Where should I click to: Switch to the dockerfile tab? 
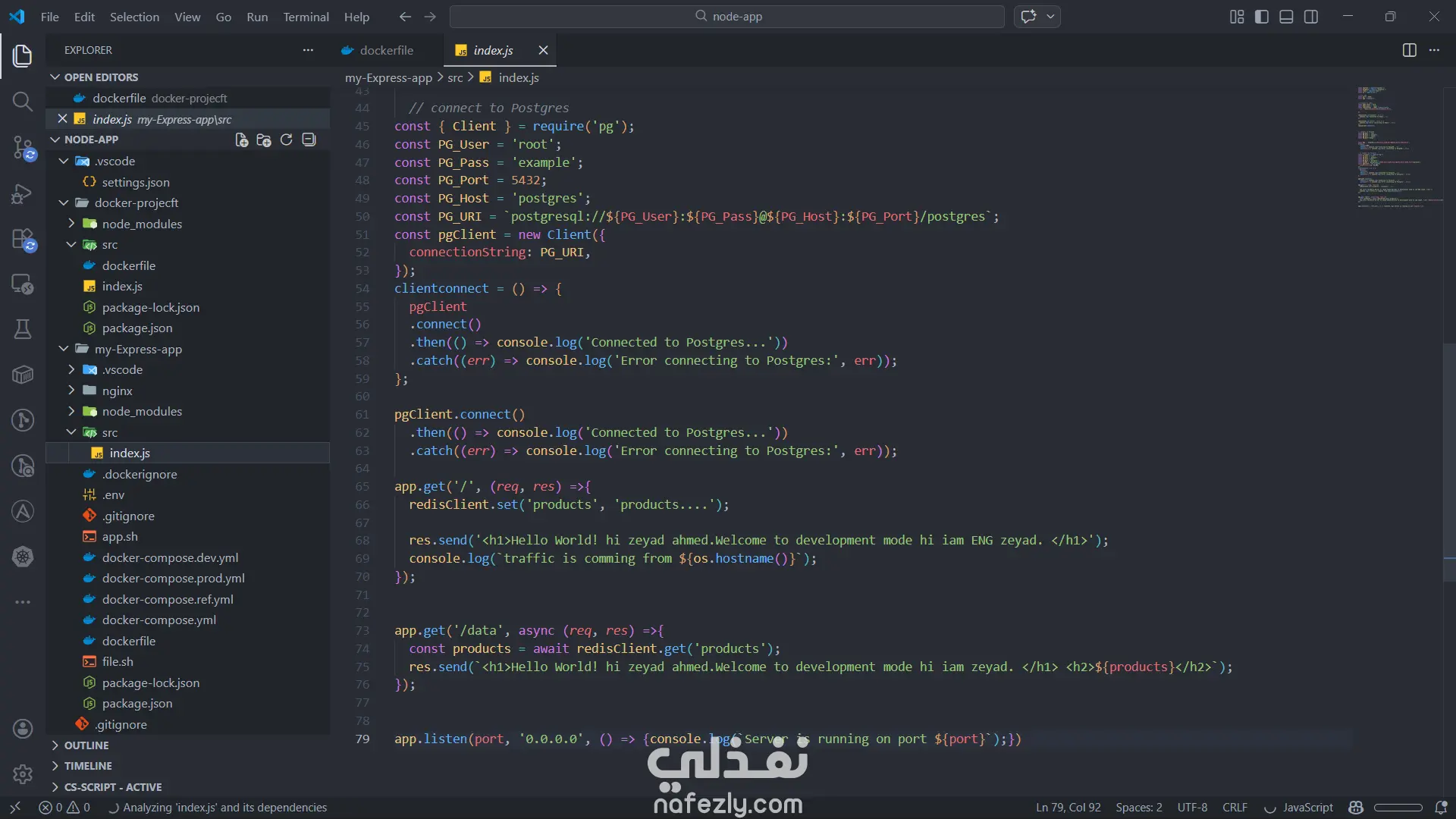386,50
